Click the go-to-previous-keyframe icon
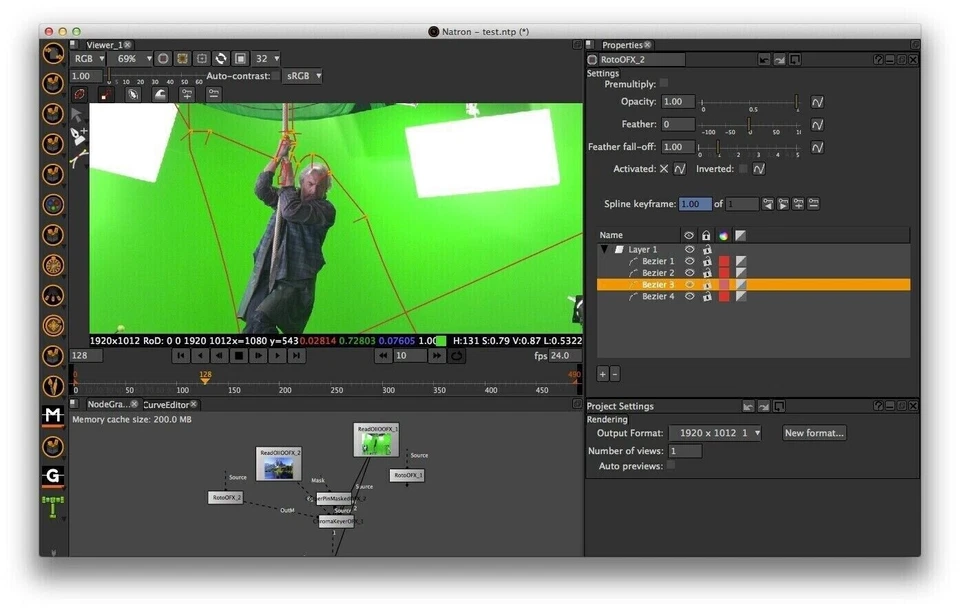The image size is (960, 611). tap(767, 203)
